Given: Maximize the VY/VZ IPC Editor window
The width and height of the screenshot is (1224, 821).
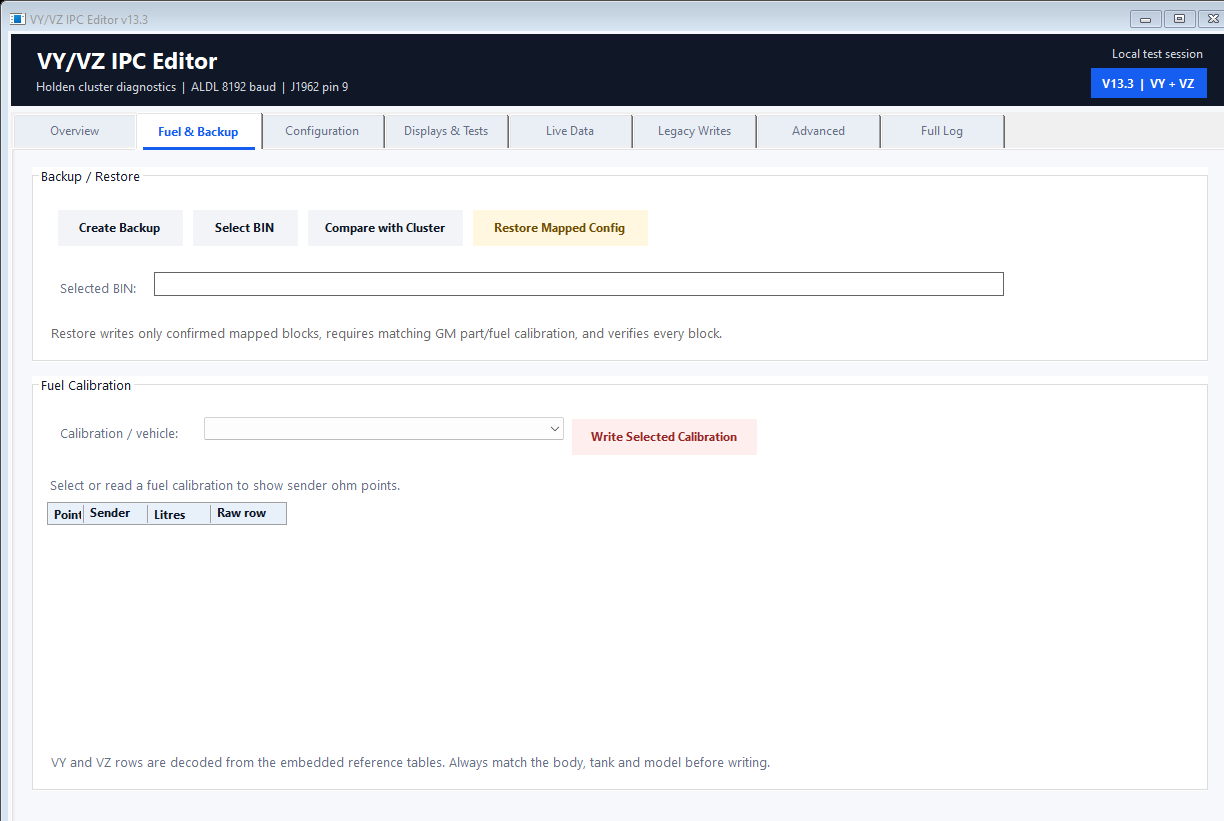Looking at the screenshot, I should 1179,19.
